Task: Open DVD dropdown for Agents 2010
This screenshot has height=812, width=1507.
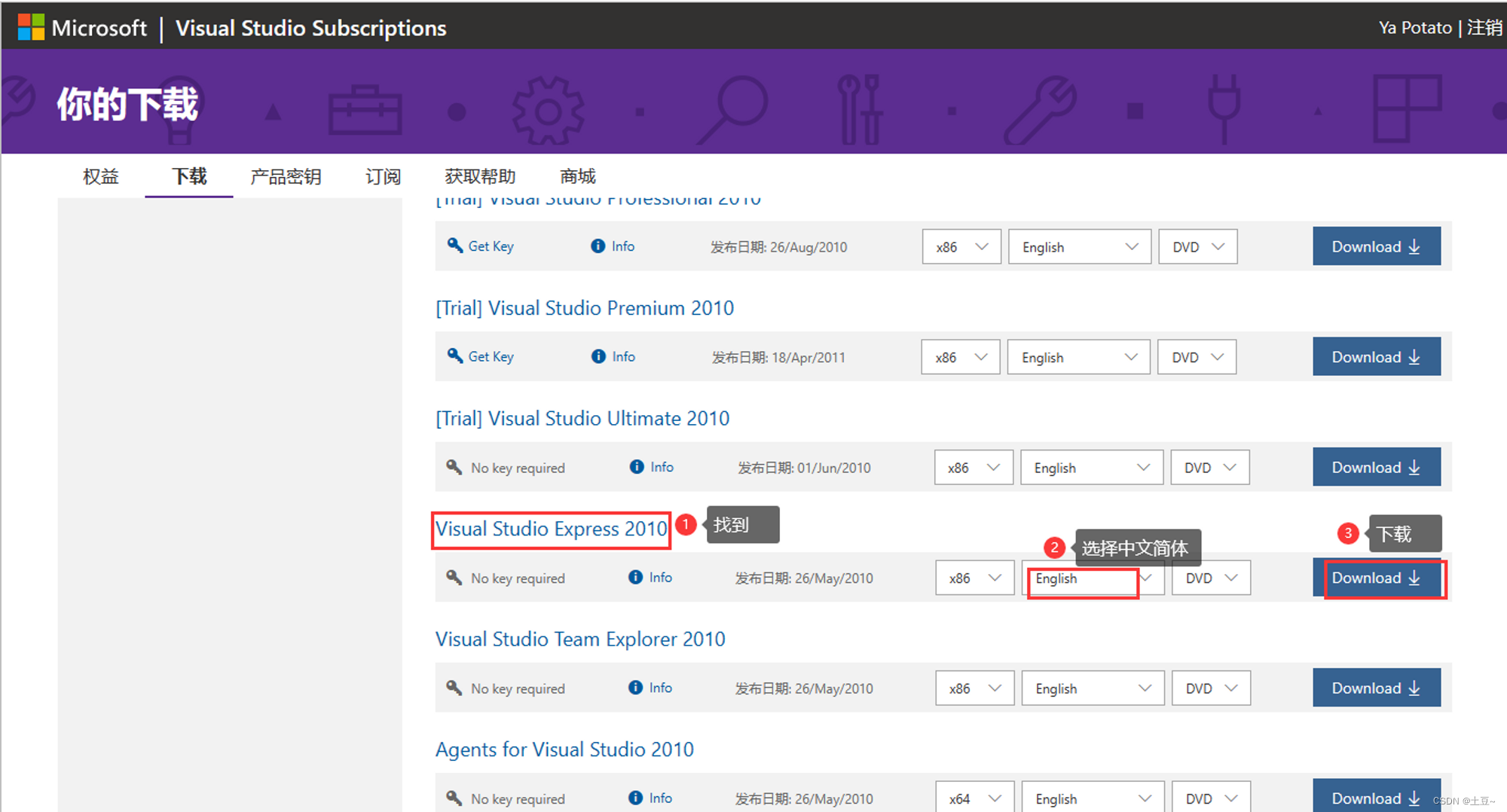Action: [1211, 797]
